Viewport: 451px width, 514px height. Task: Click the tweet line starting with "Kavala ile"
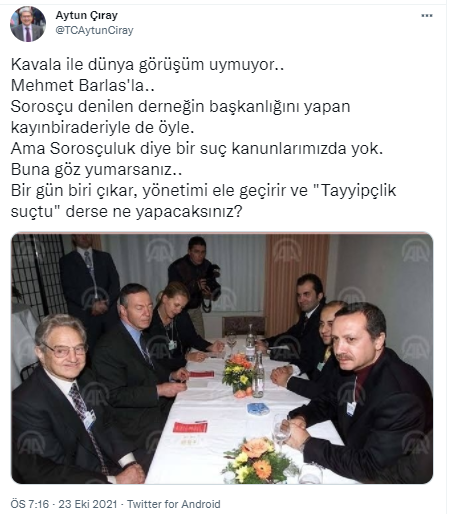tap(147, 64)
